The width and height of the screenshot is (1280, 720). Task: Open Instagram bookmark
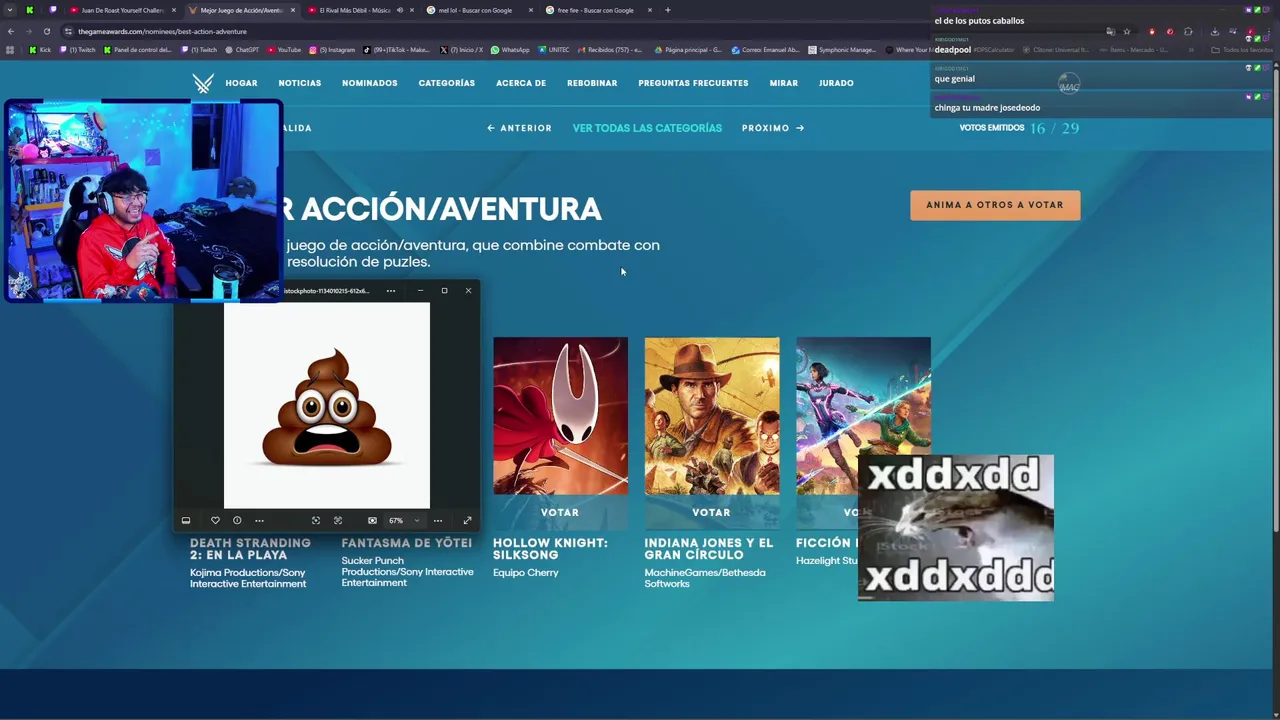[x=332, y=50]
